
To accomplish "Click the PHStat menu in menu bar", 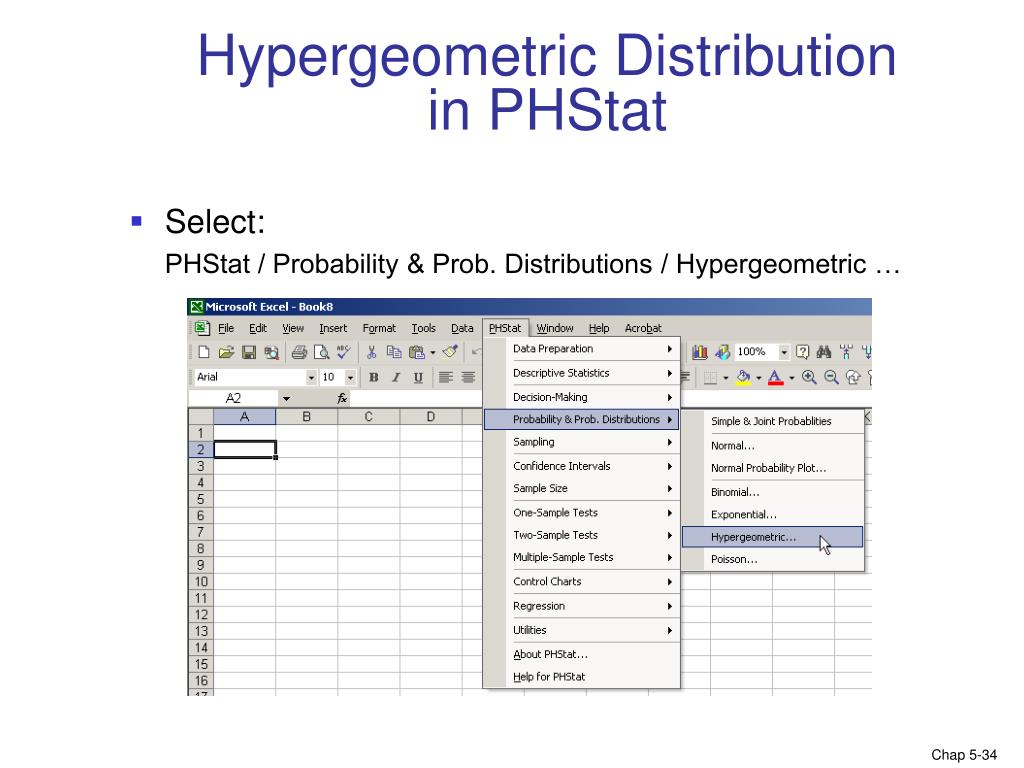I will (x=505, y=328).
